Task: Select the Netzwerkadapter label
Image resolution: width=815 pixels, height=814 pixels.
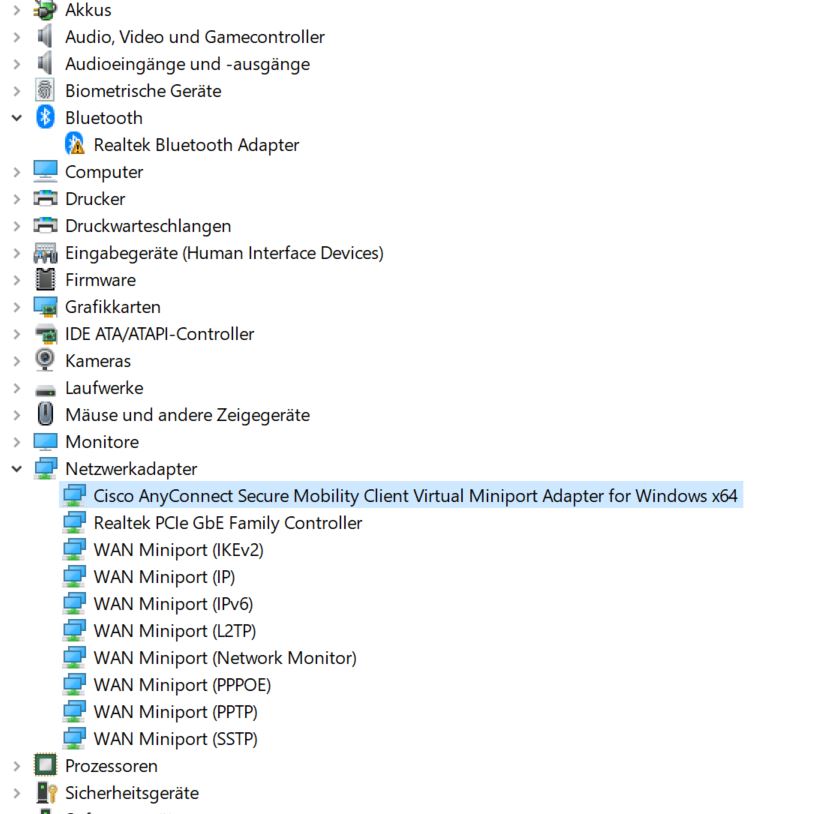Action: pyautogui.click(x=131, y=469)
